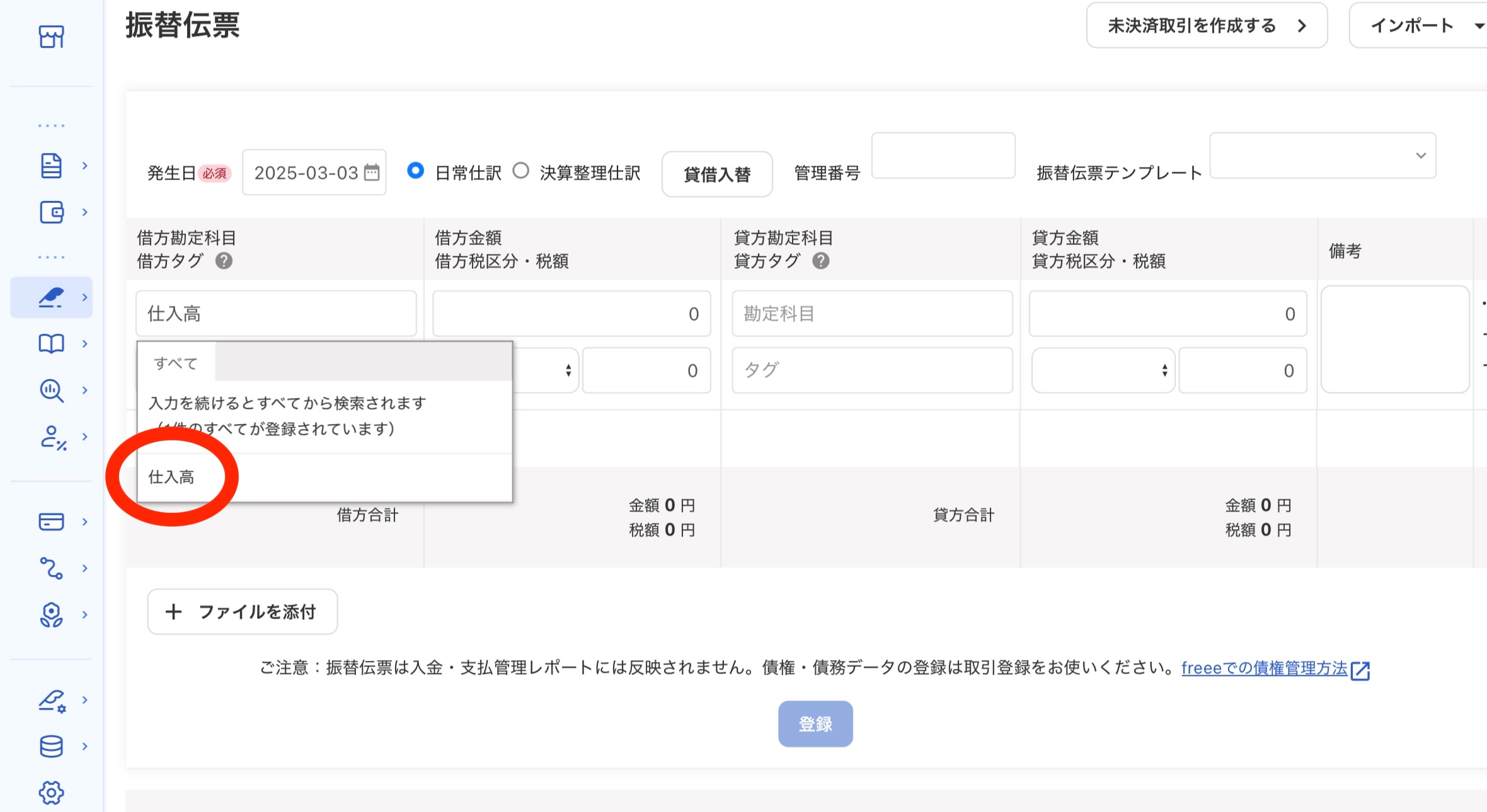Viewport: 1487px width, 812px height.
Task: Open the wallet icon in sidebar
Action: (51, 212)
